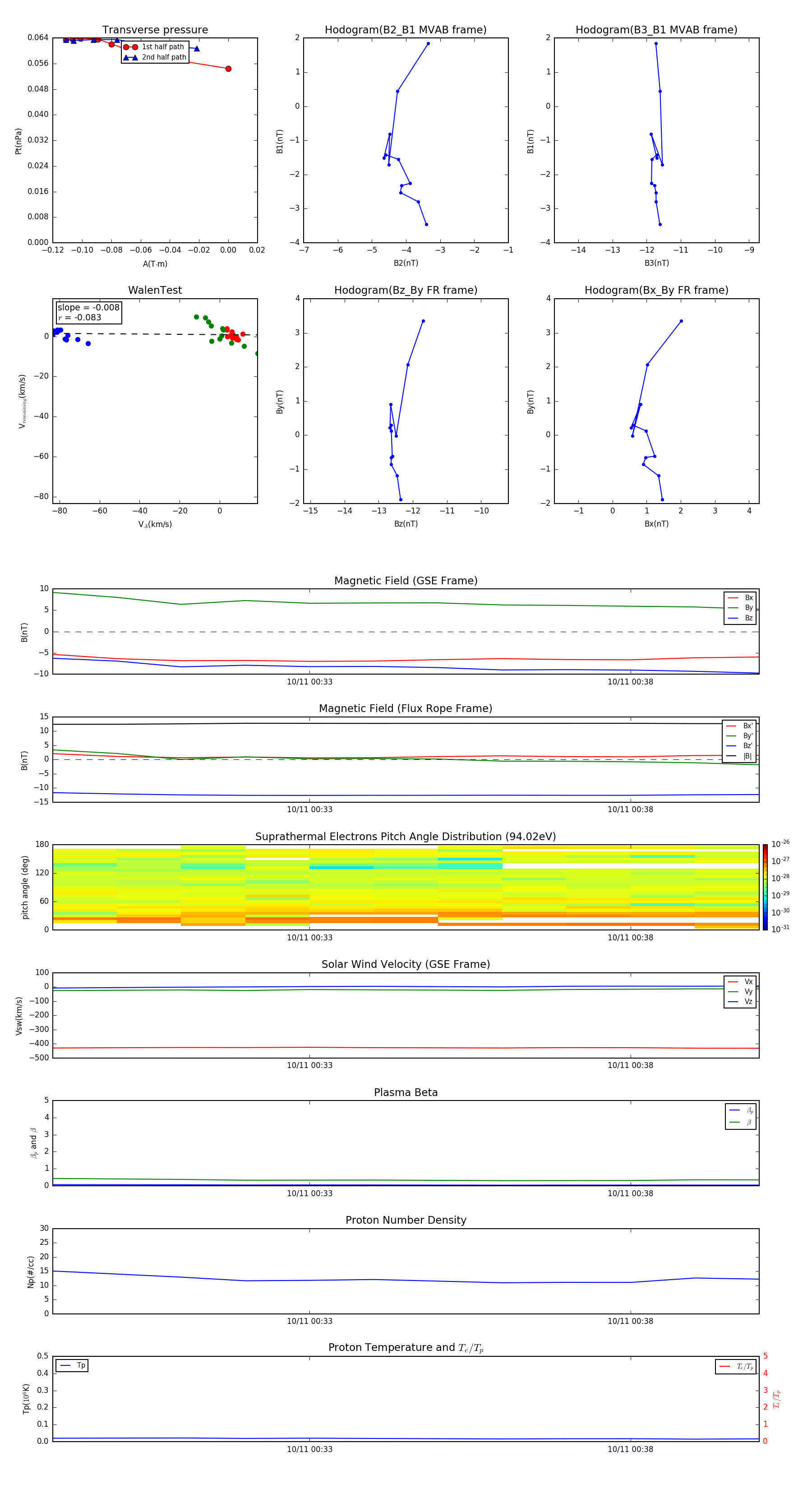Click the 'V_A(km/s)' x-axis label
Viewport: 812px width, 1489px height.
(x=155, y=524)
